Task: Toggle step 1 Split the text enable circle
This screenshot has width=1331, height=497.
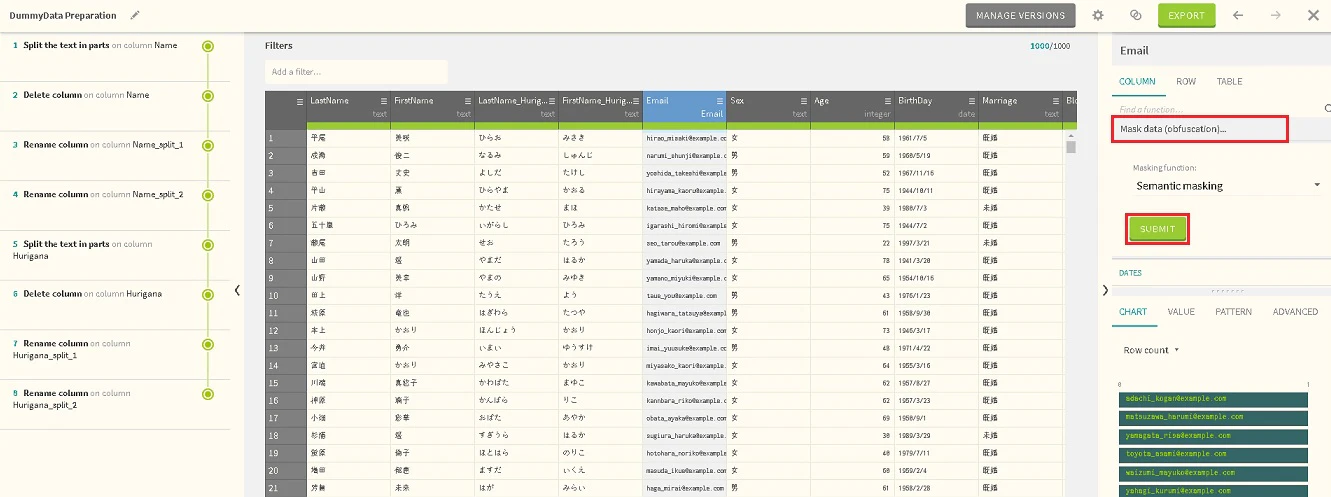Action: coord(208,46)
